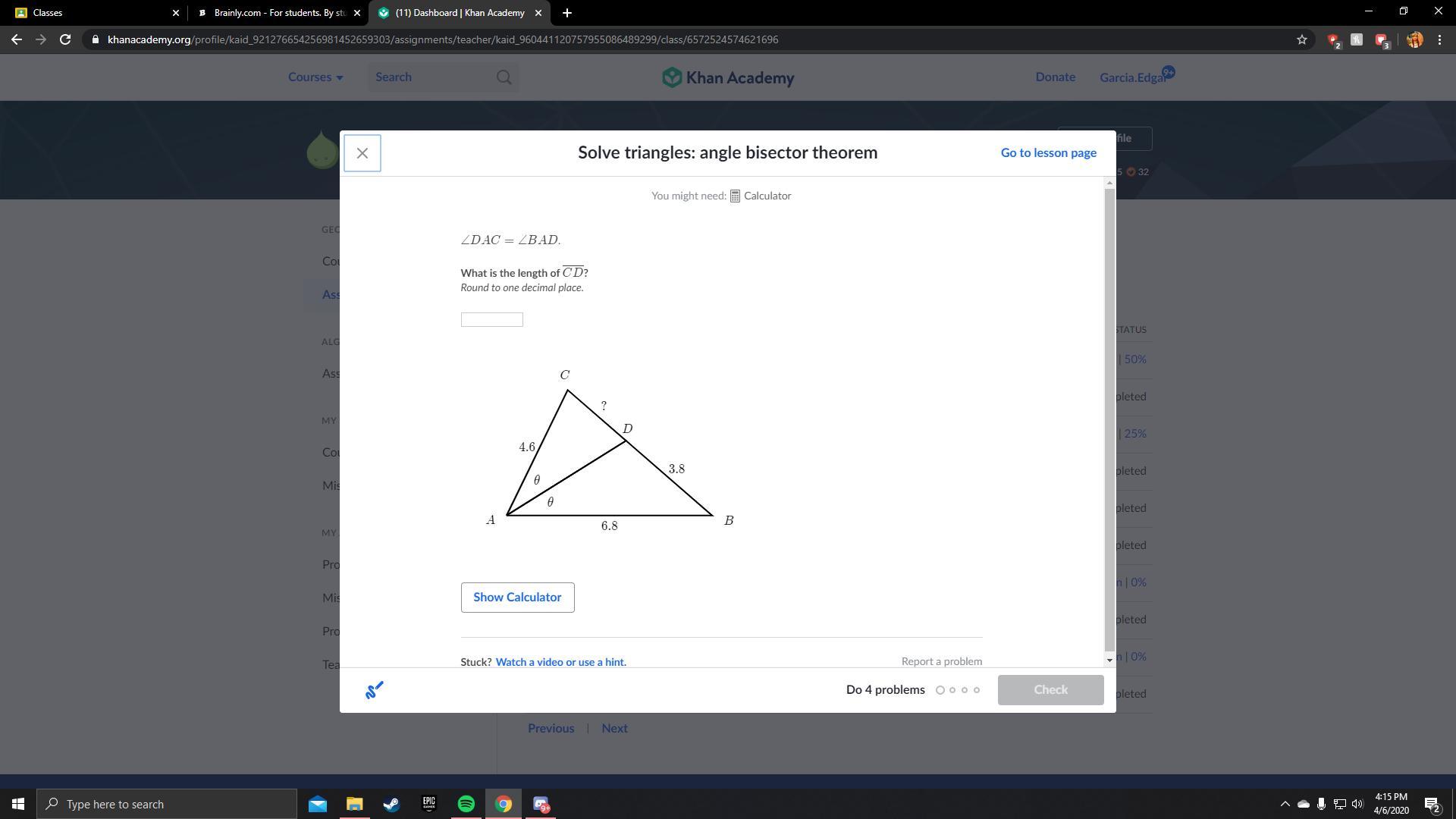
Task: Bookmark this page with the star icon
Action: [x=1302, y=39]
